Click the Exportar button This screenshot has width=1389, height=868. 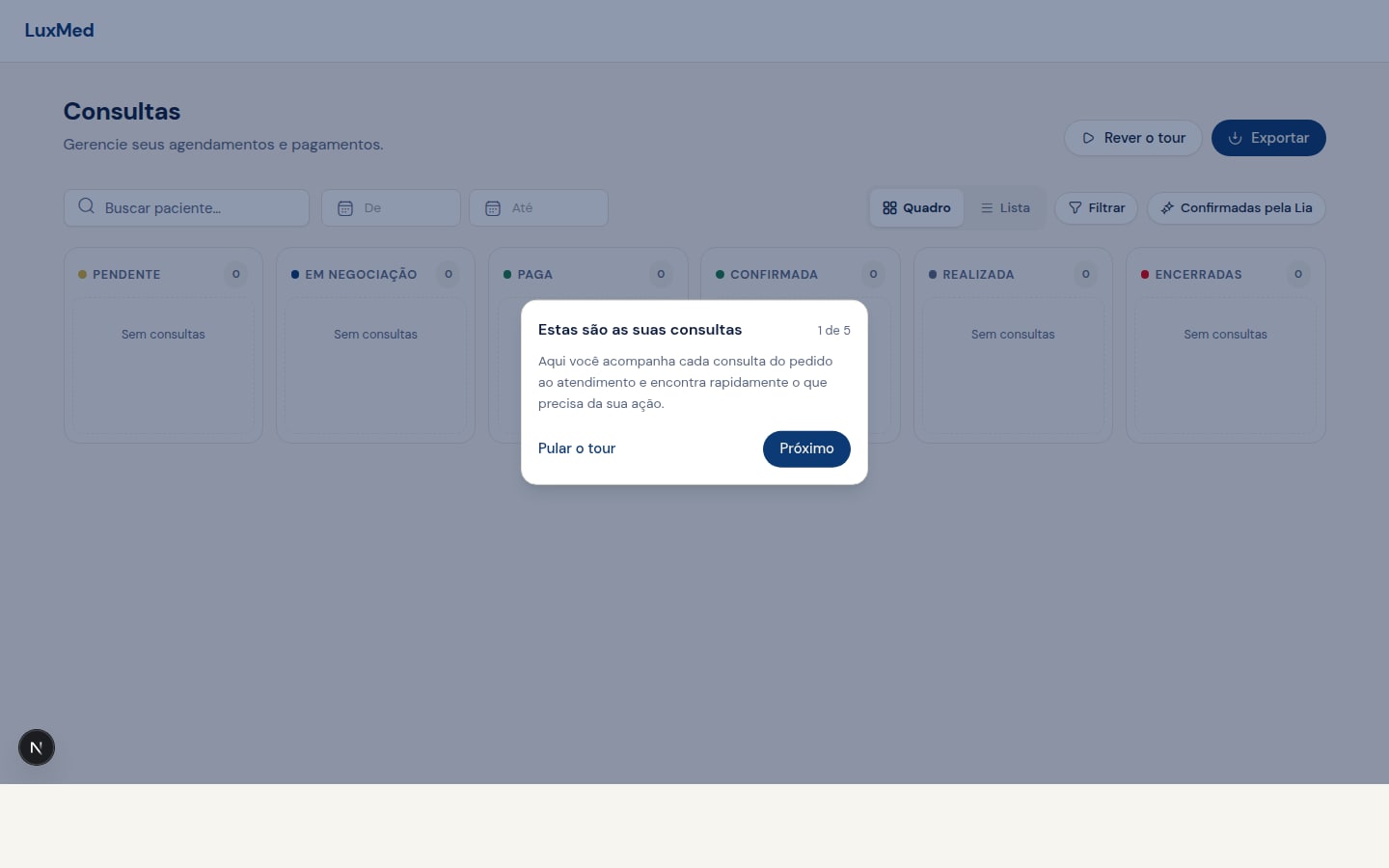[1268, 138]
